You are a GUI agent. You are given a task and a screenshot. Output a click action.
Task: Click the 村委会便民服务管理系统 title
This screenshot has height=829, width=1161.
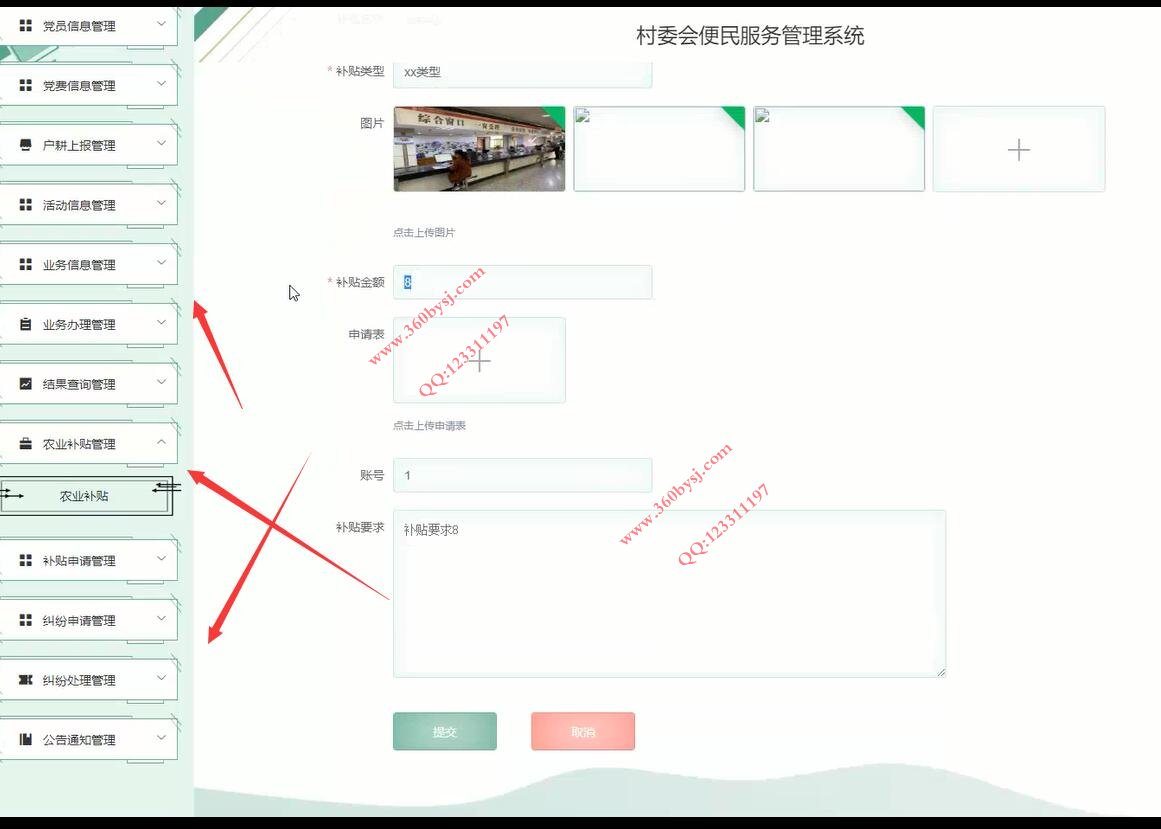(x=750, y=36)
